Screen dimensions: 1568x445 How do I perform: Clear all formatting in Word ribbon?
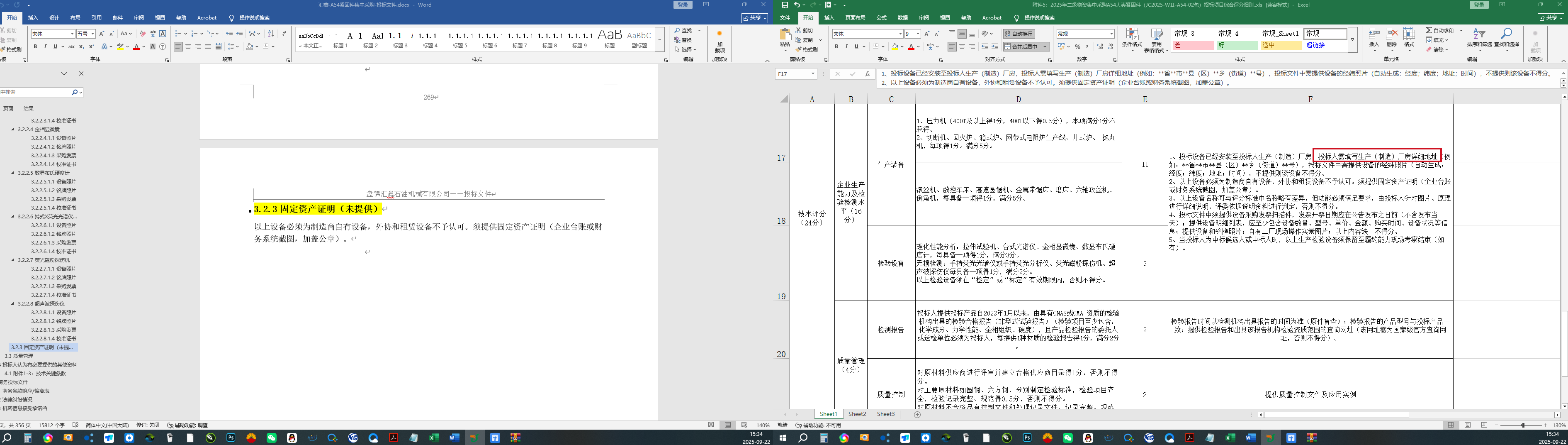[142, 34]
